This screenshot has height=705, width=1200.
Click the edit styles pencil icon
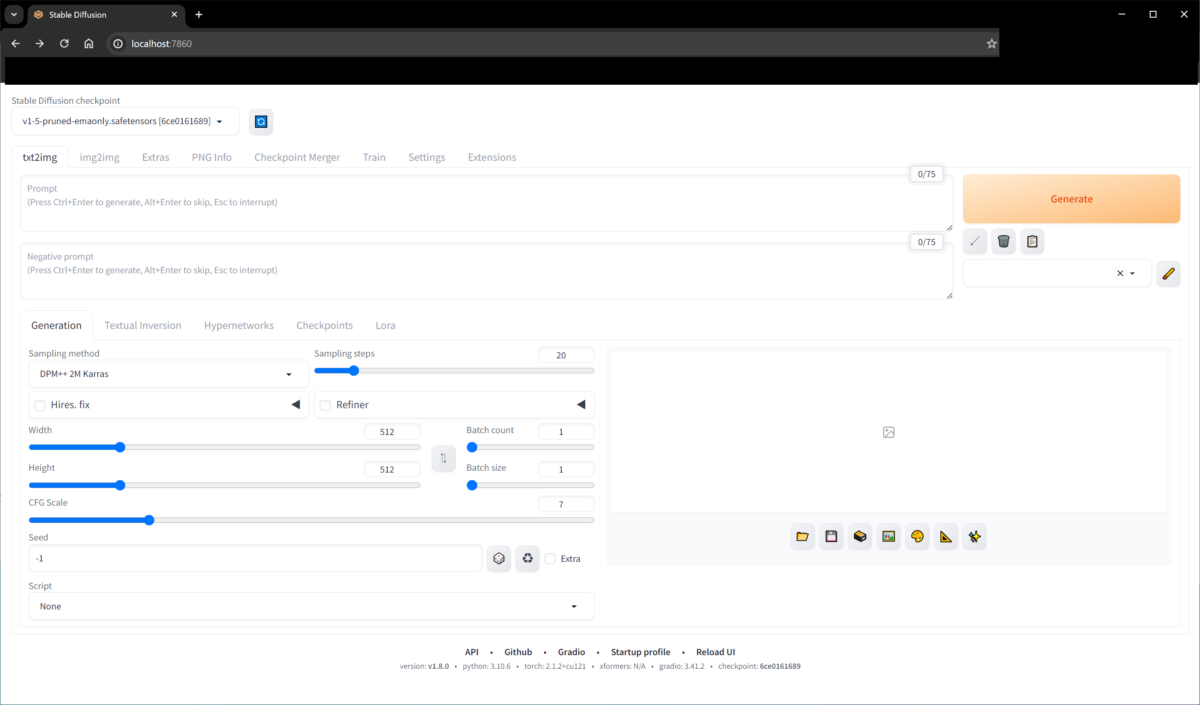click(1168, 273)
